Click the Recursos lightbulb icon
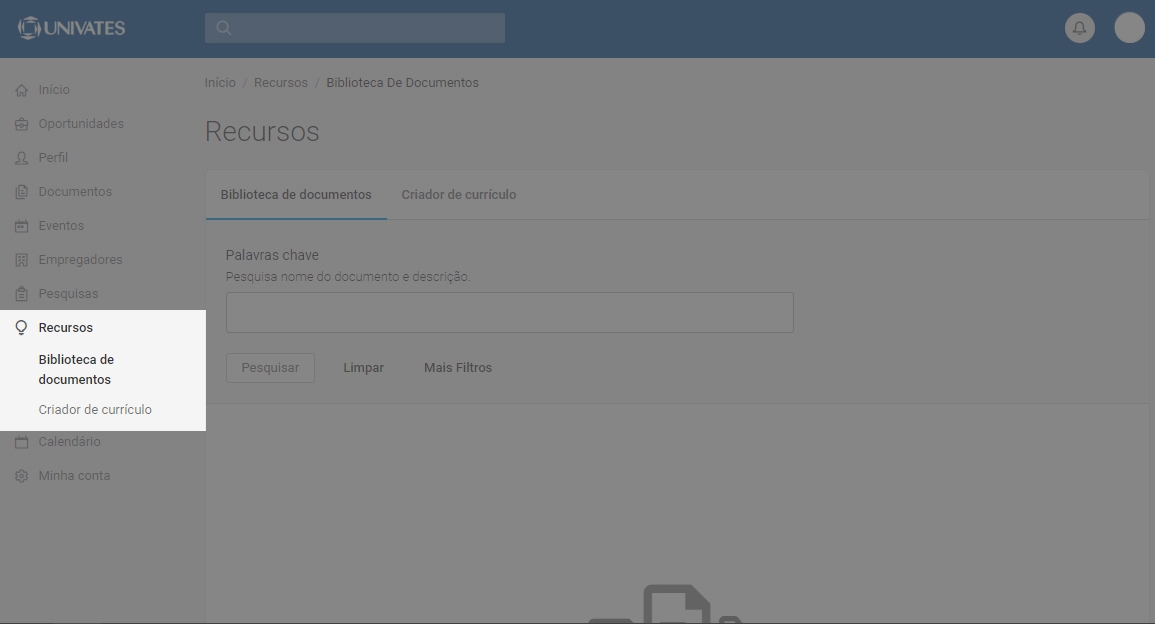The width and height of the screenshot is (1155, 624). point(21,328)
